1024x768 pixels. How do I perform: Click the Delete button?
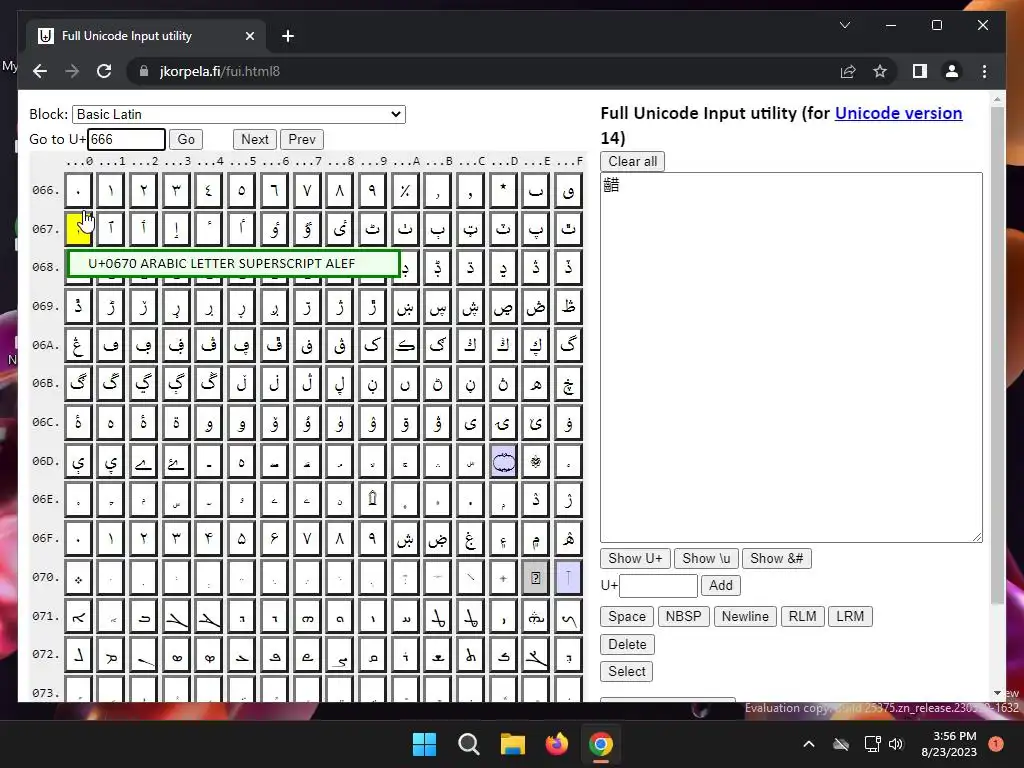click(x=627, y=645)
